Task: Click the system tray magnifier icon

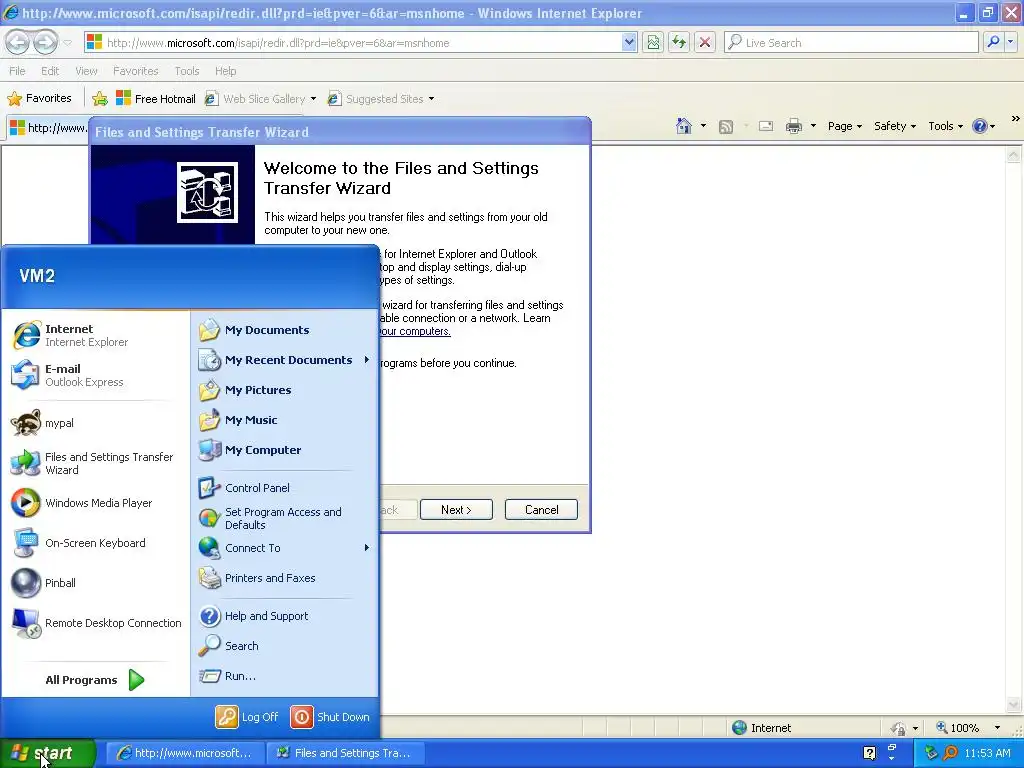Action: pos(950,753)
